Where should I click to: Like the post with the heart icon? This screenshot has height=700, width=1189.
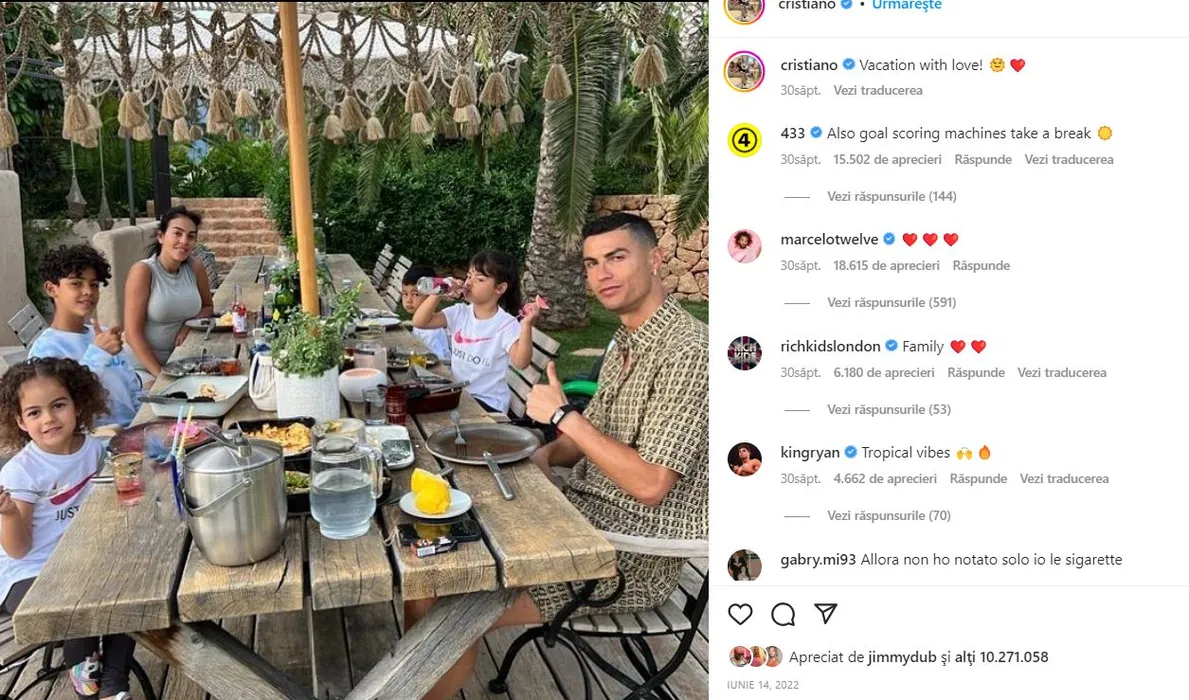tap(740, 614)
